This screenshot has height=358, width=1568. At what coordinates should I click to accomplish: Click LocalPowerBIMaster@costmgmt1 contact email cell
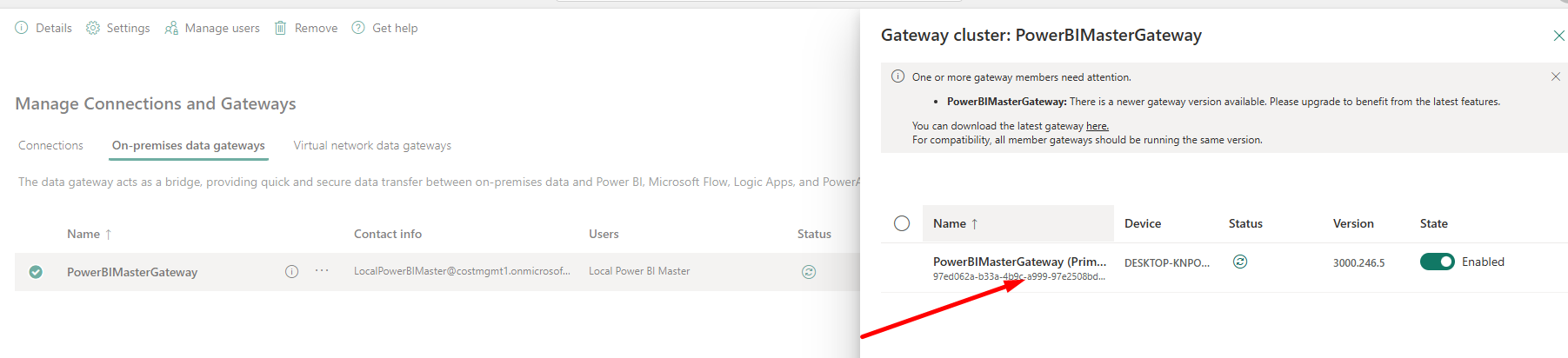[x=462, y=271]
